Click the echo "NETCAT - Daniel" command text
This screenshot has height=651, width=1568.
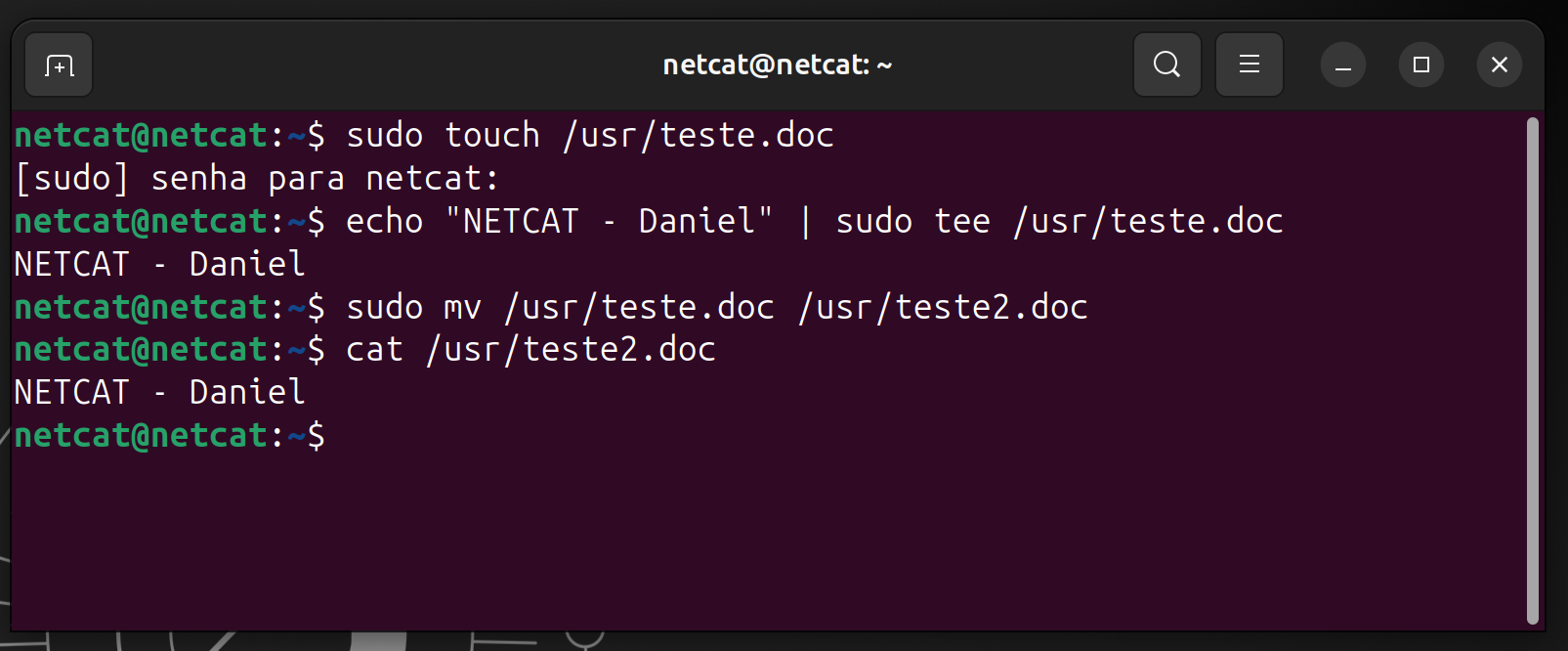click(560, 221)
